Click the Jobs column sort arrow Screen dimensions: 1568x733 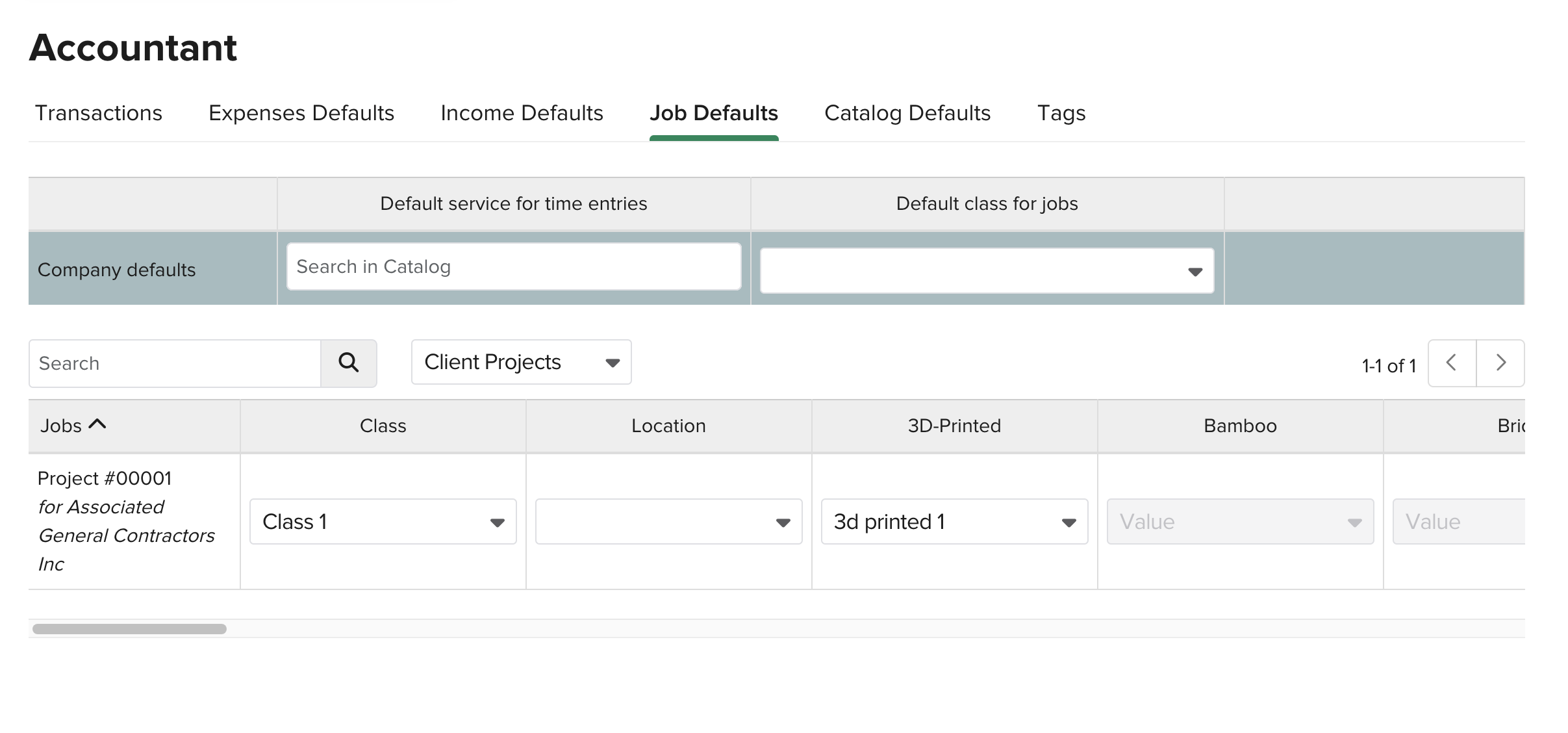pyautogui.click(x=97, y=424)
